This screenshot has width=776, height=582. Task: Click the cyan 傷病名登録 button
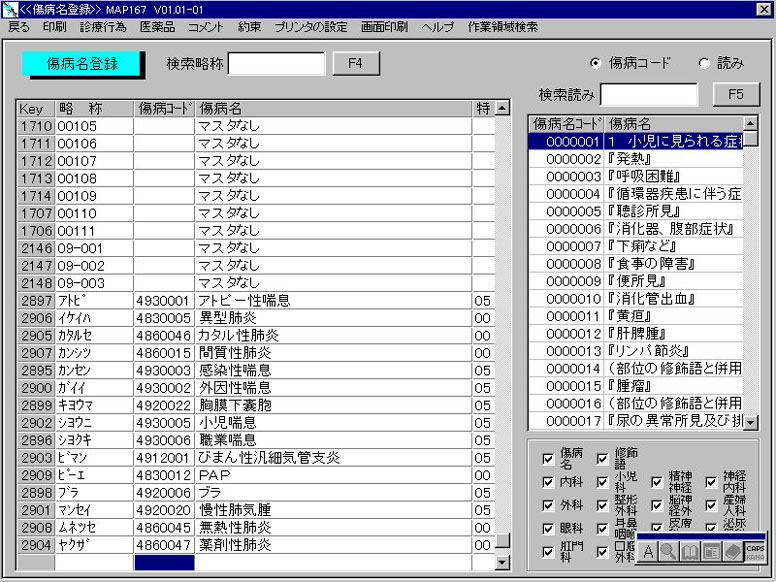click(x=83, y=63)
